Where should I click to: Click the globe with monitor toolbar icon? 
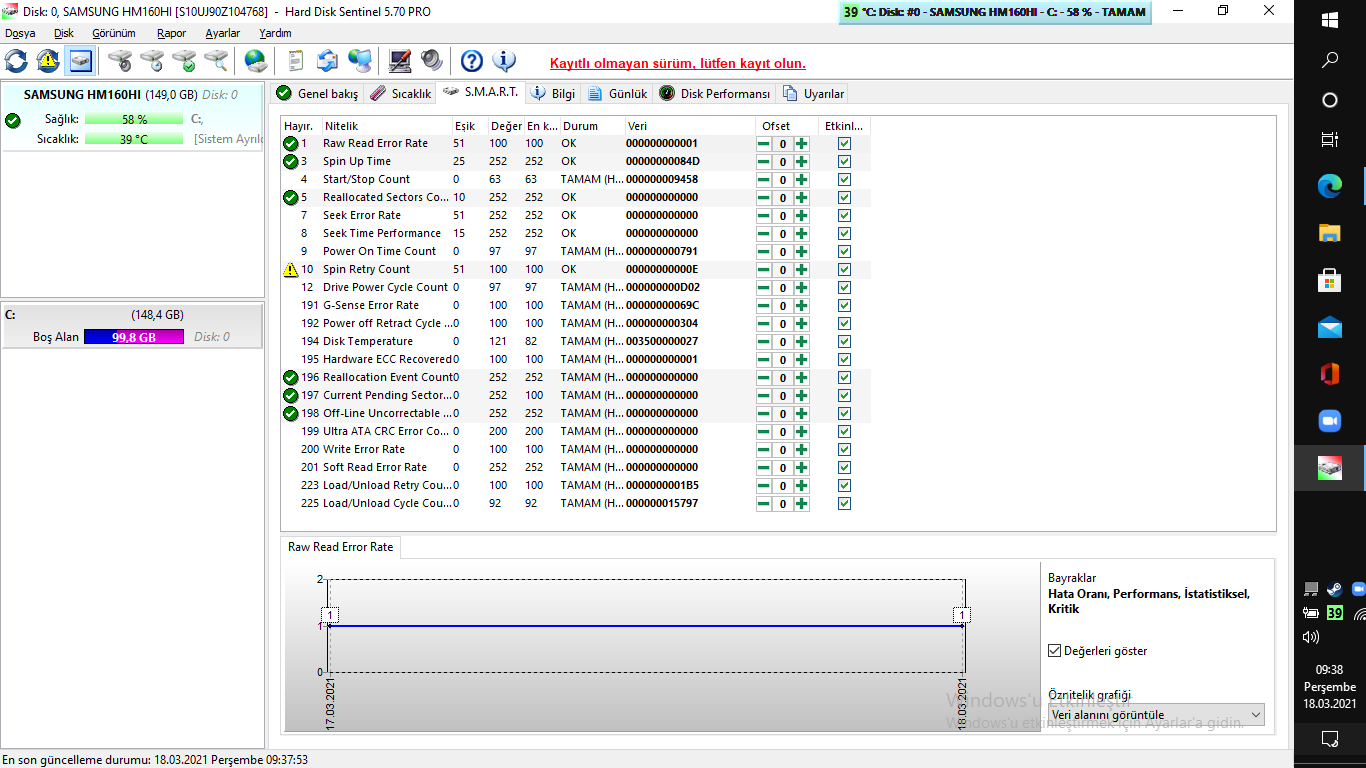tap(360, 61)
